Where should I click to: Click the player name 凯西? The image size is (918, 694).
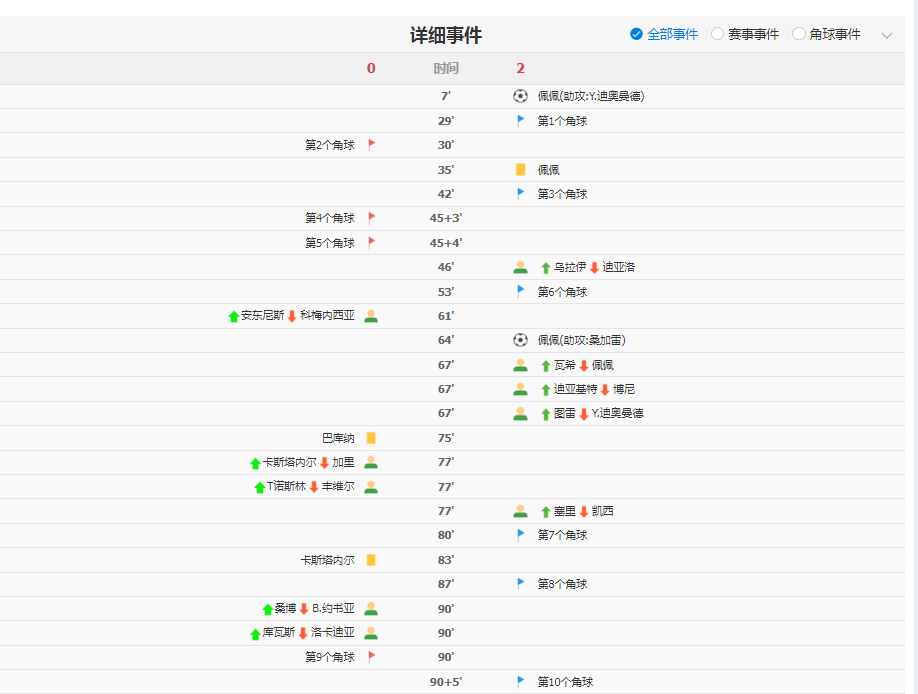(x=602, y=511)
